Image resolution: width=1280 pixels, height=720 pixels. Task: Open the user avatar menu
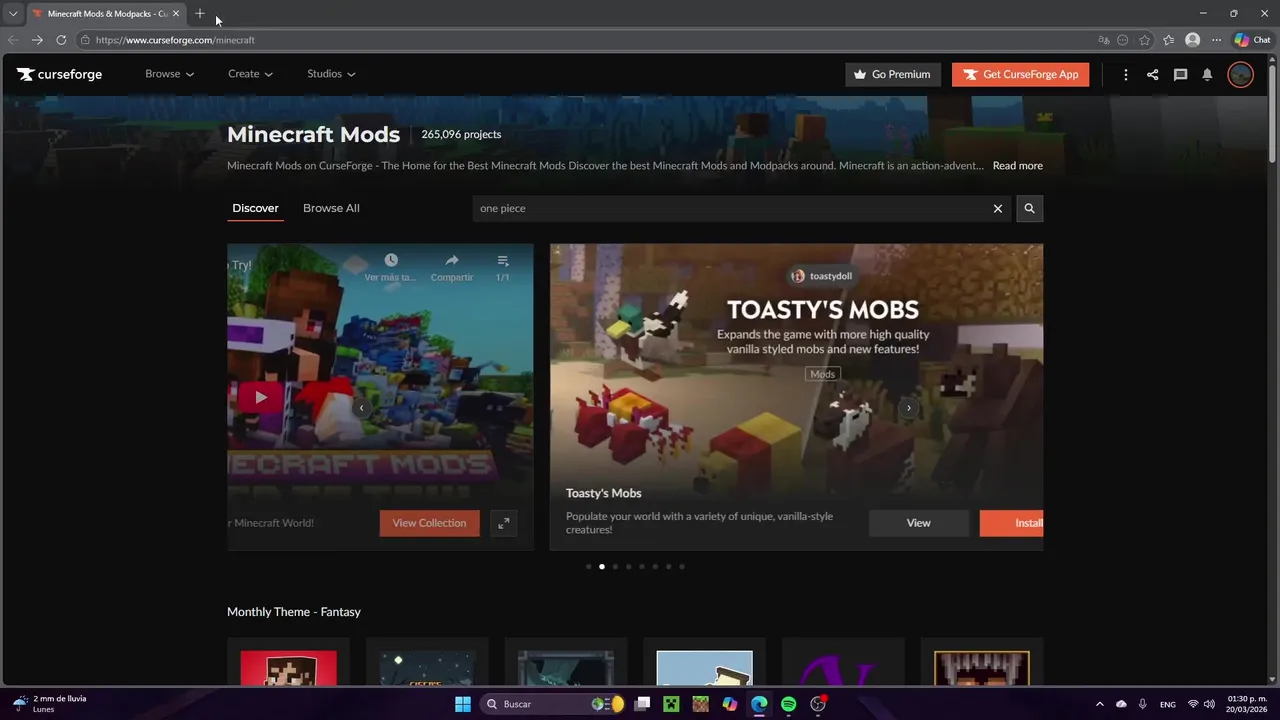click(1240, 74)
